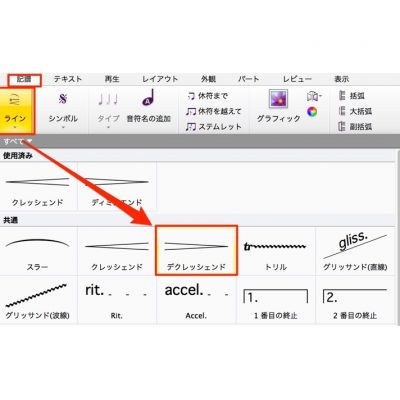Open the 外観 (Appearance) ribbon tab
Screen dimensions: 400x400
(x=208, y=79)
